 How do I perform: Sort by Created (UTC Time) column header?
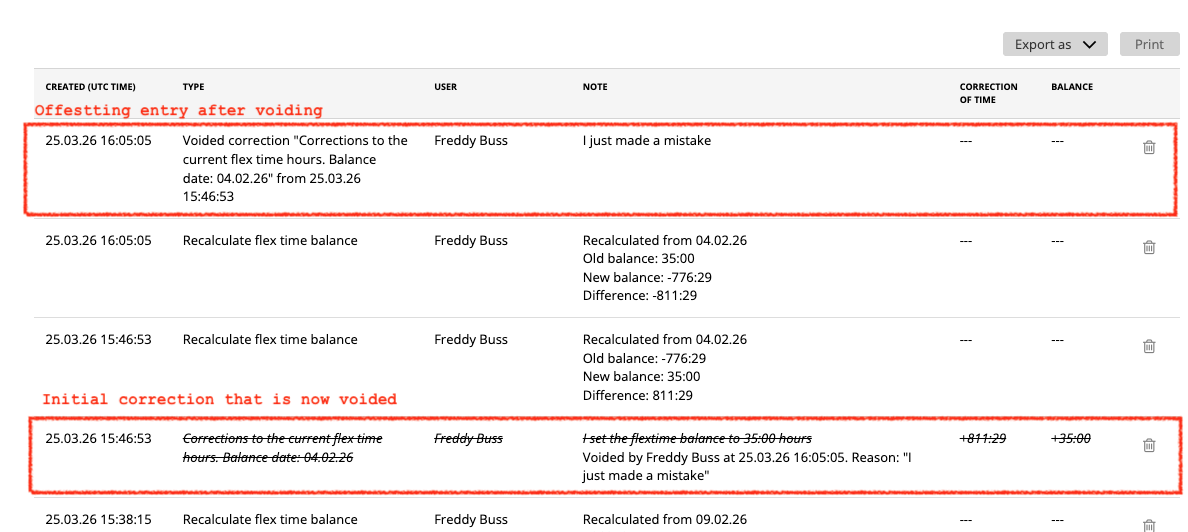click(x=90, y=87)
